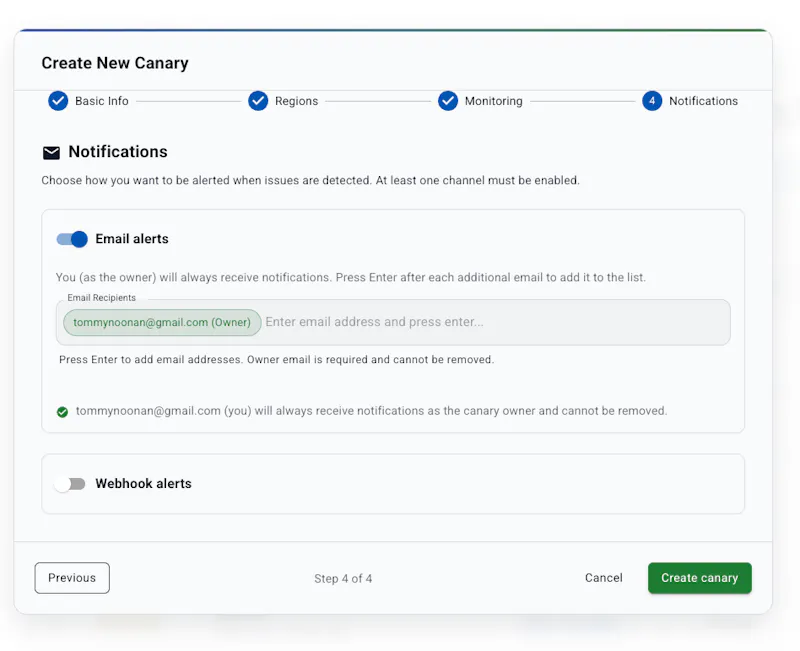Click the step 4 Notifications circle icon
Screen dimensions: 800x651
tap(652, 101)
